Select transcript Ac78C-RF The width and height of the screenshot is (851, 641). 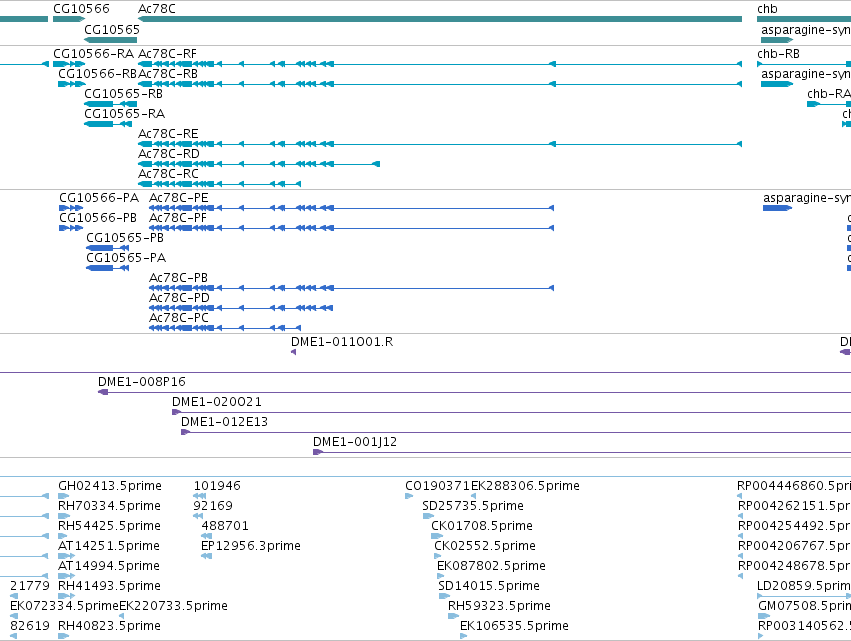pyautogui.click(x=440, y=64)
